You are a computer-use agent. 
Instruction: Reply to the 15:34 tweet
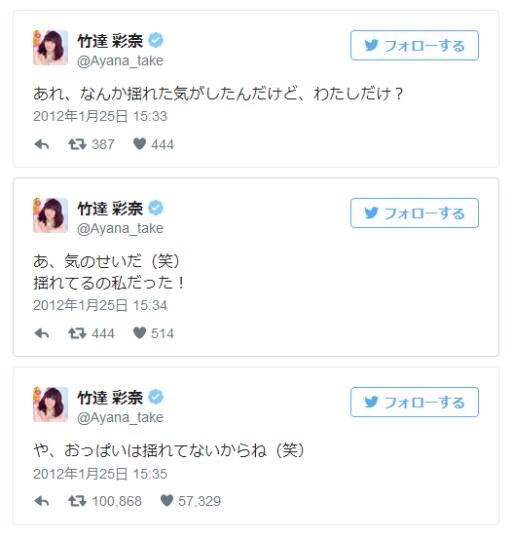[x=42, y=333]
